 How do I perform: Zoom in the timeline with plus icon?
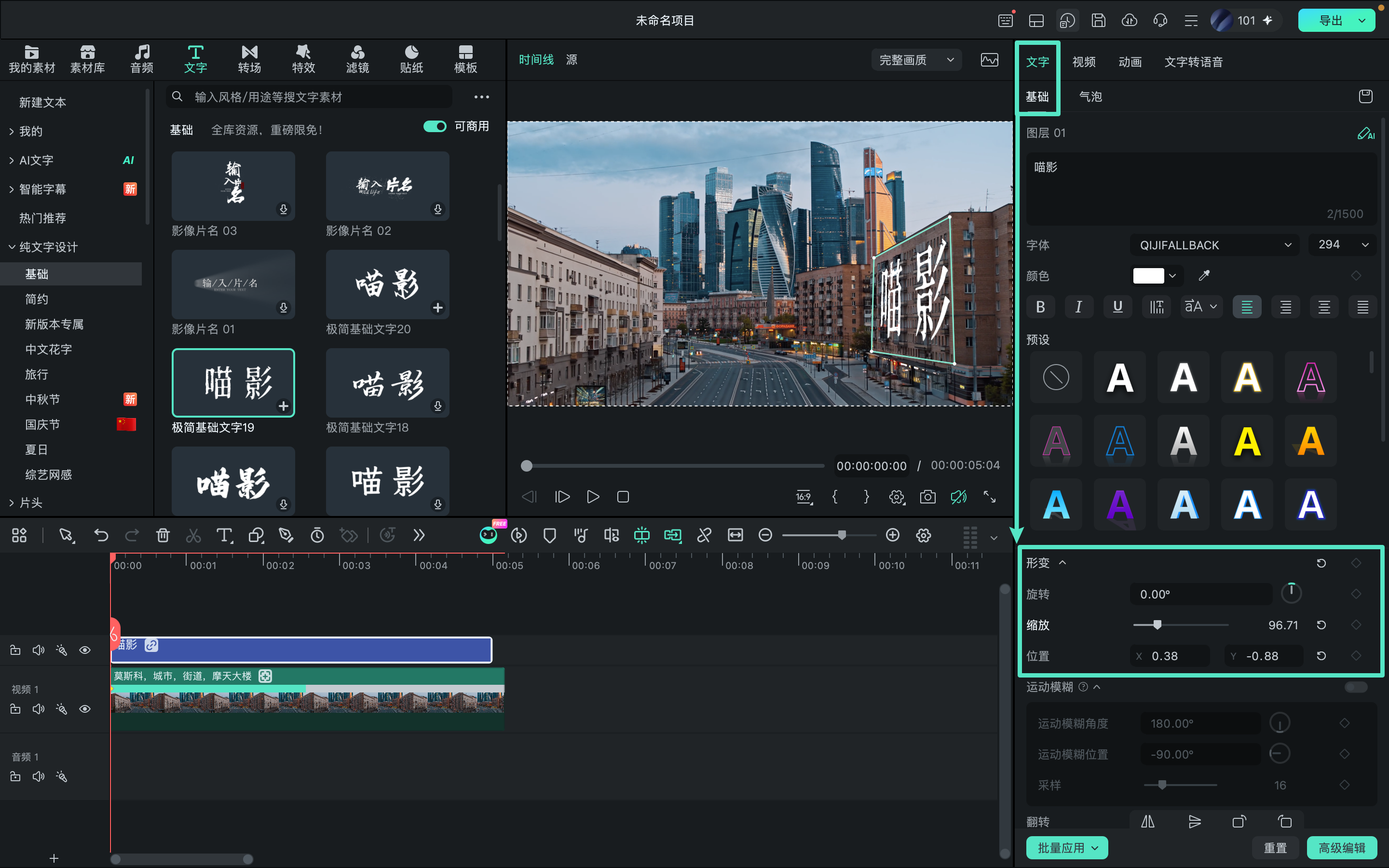tap(892, 535)
